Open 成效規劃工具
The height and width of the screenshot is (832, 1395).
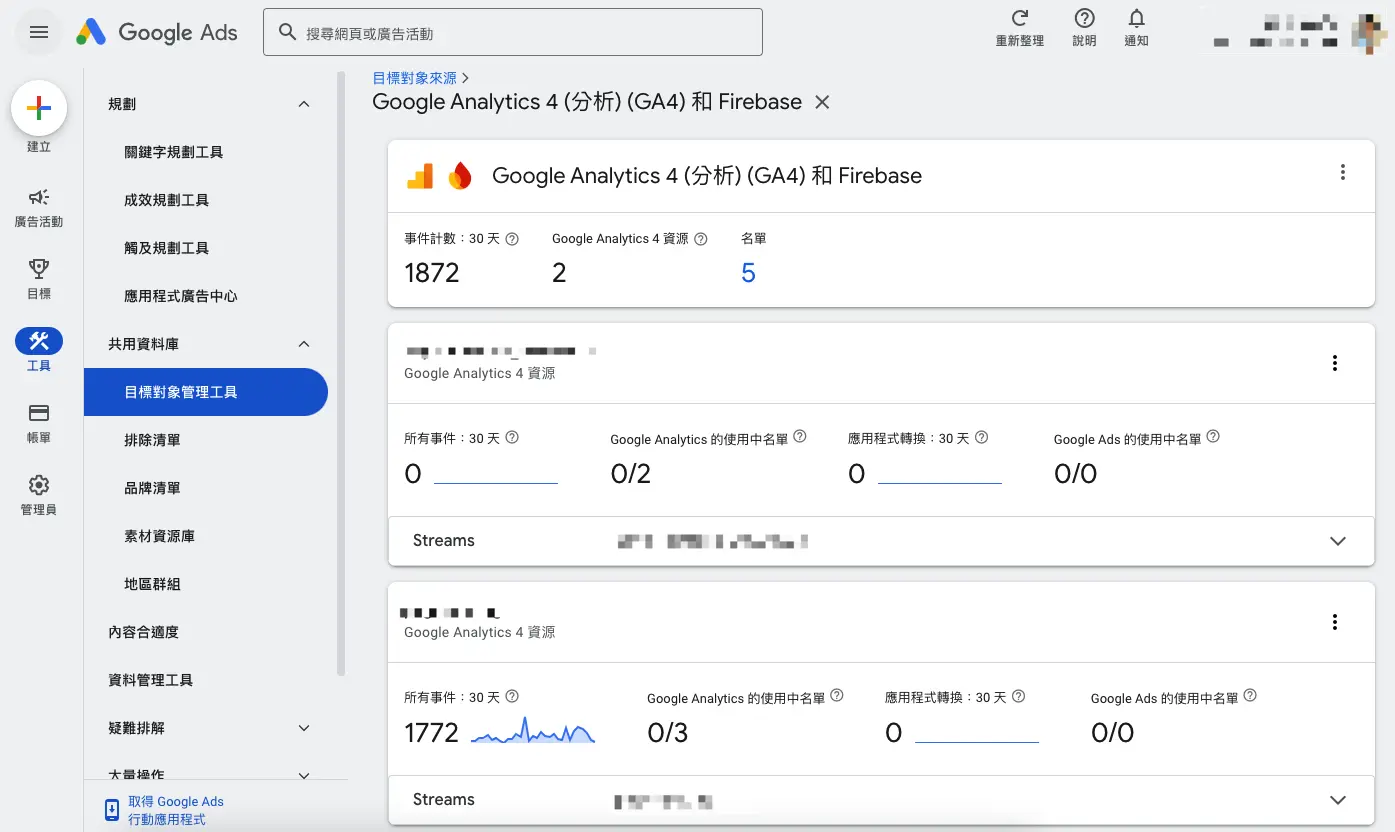point(167,200)
